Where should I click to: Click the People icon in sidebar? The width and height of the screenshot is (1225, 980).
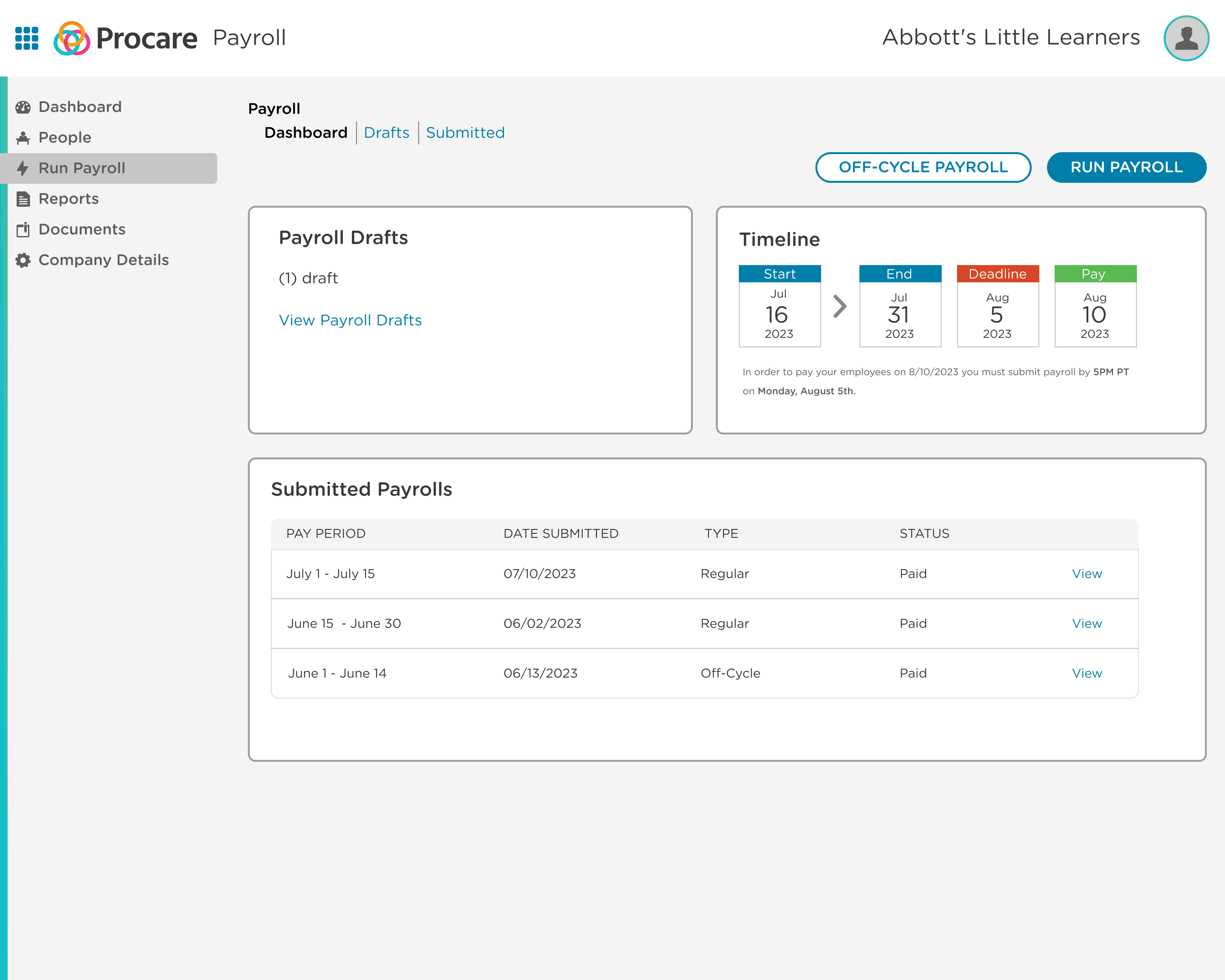coord(23,137)
